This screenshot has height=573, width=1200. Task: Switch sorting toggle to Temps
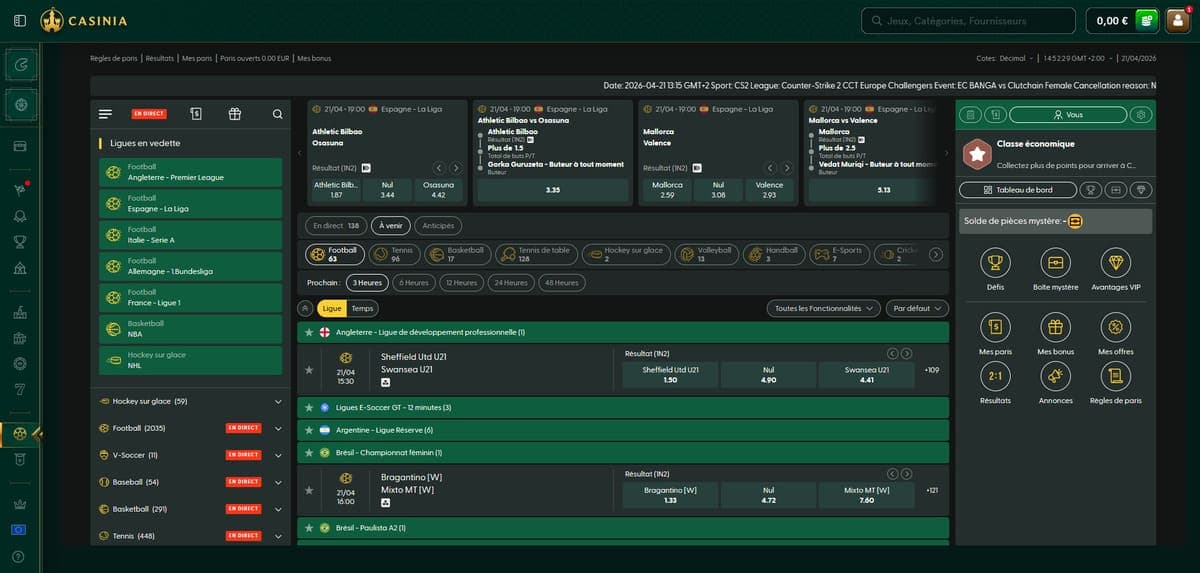[362, 309]
